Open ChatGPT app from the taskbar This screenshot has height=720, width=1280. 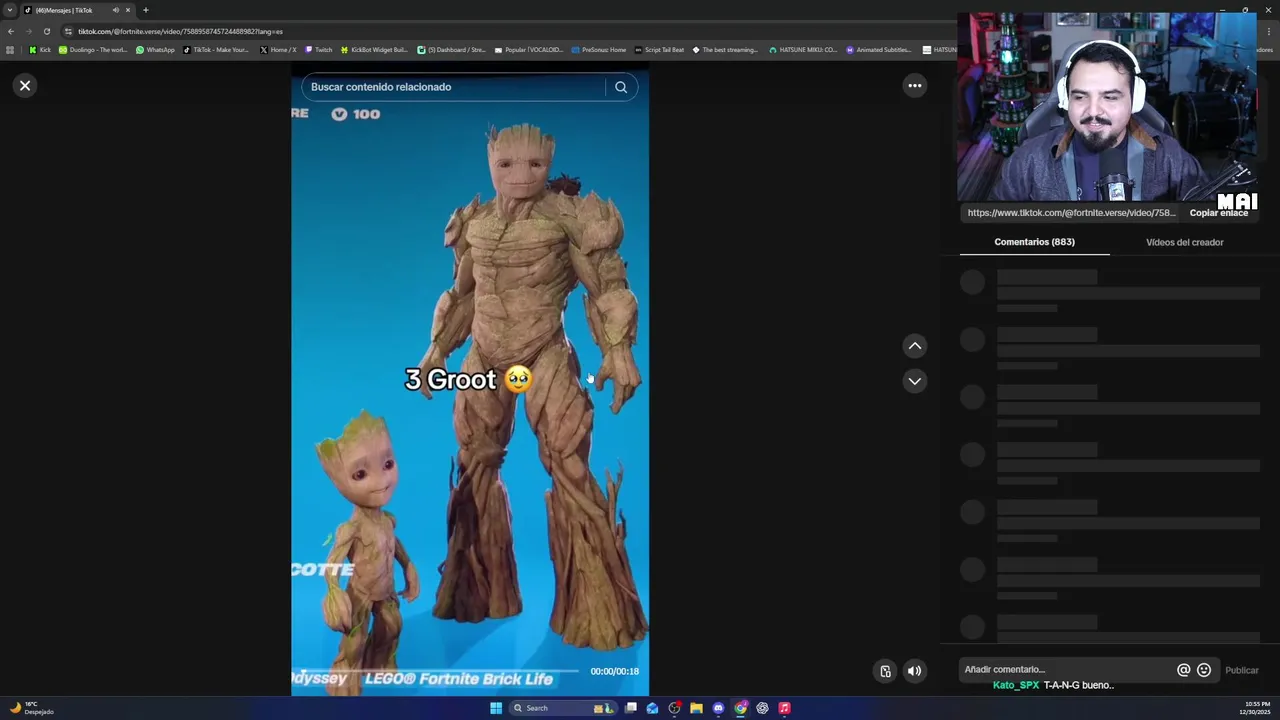[x=762, y=708]
